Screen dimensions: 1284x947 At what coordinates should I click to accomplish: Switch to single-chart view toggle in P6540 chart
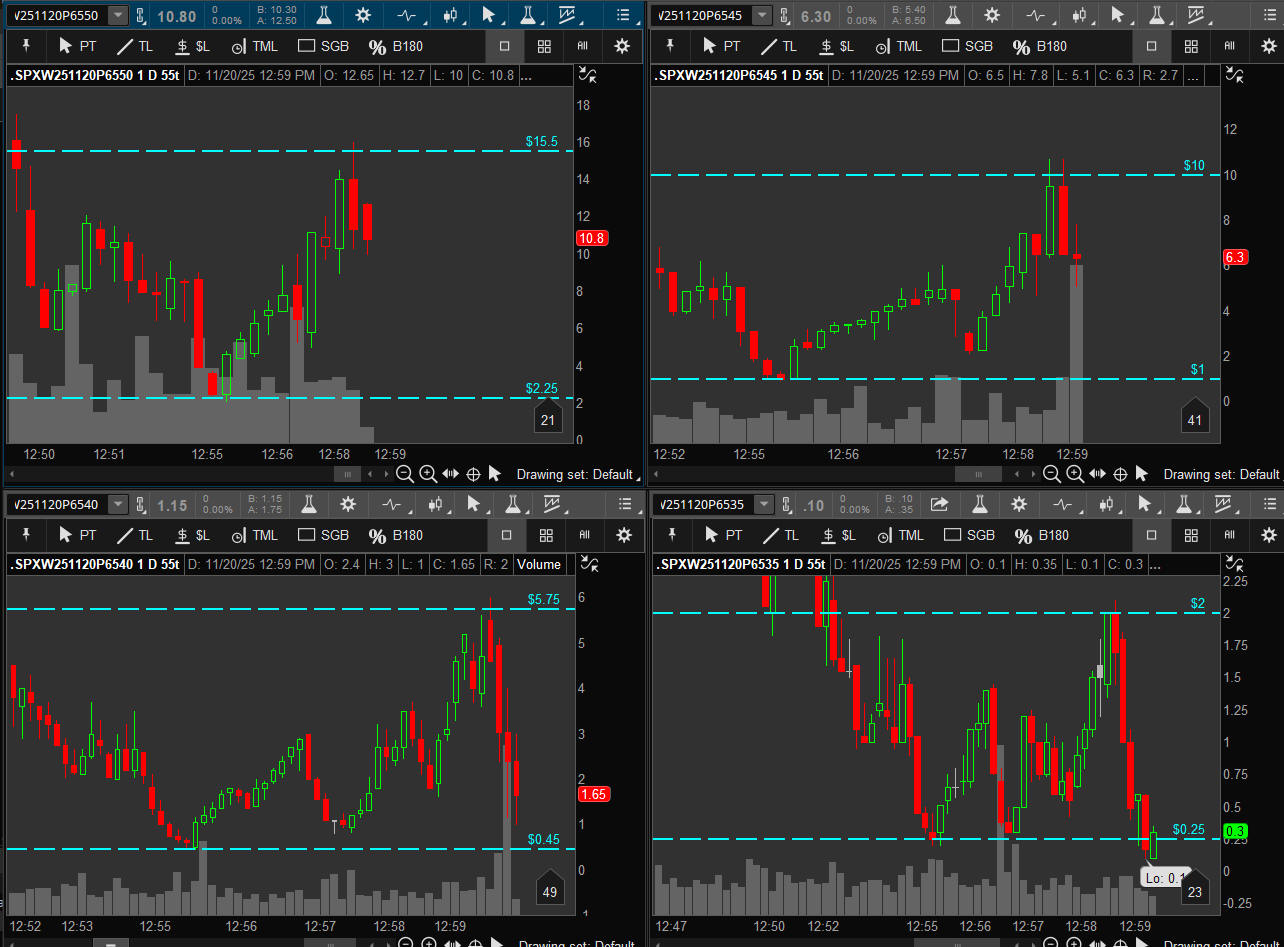[506, 535]
